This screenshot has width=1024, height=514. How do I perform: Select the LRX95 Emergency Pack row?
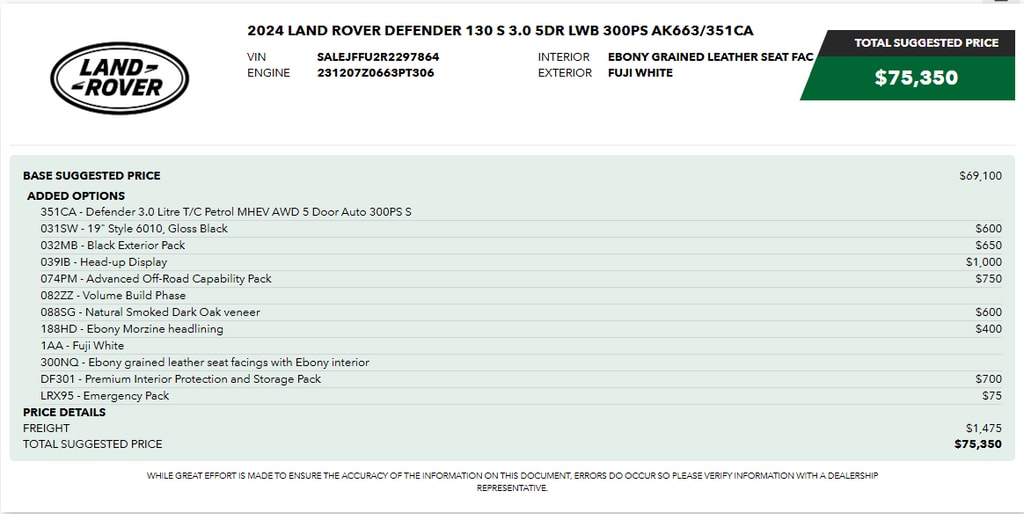521,396
